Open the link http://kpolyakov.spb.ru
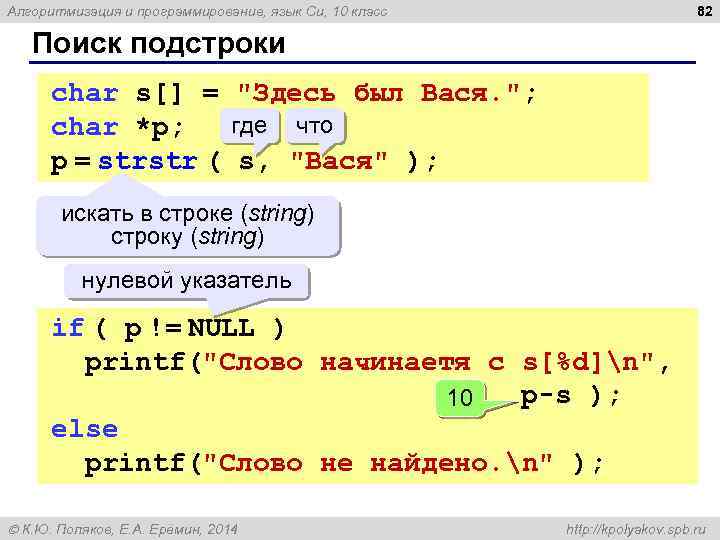The image size is (720, 540). click(x=636, y=529)
